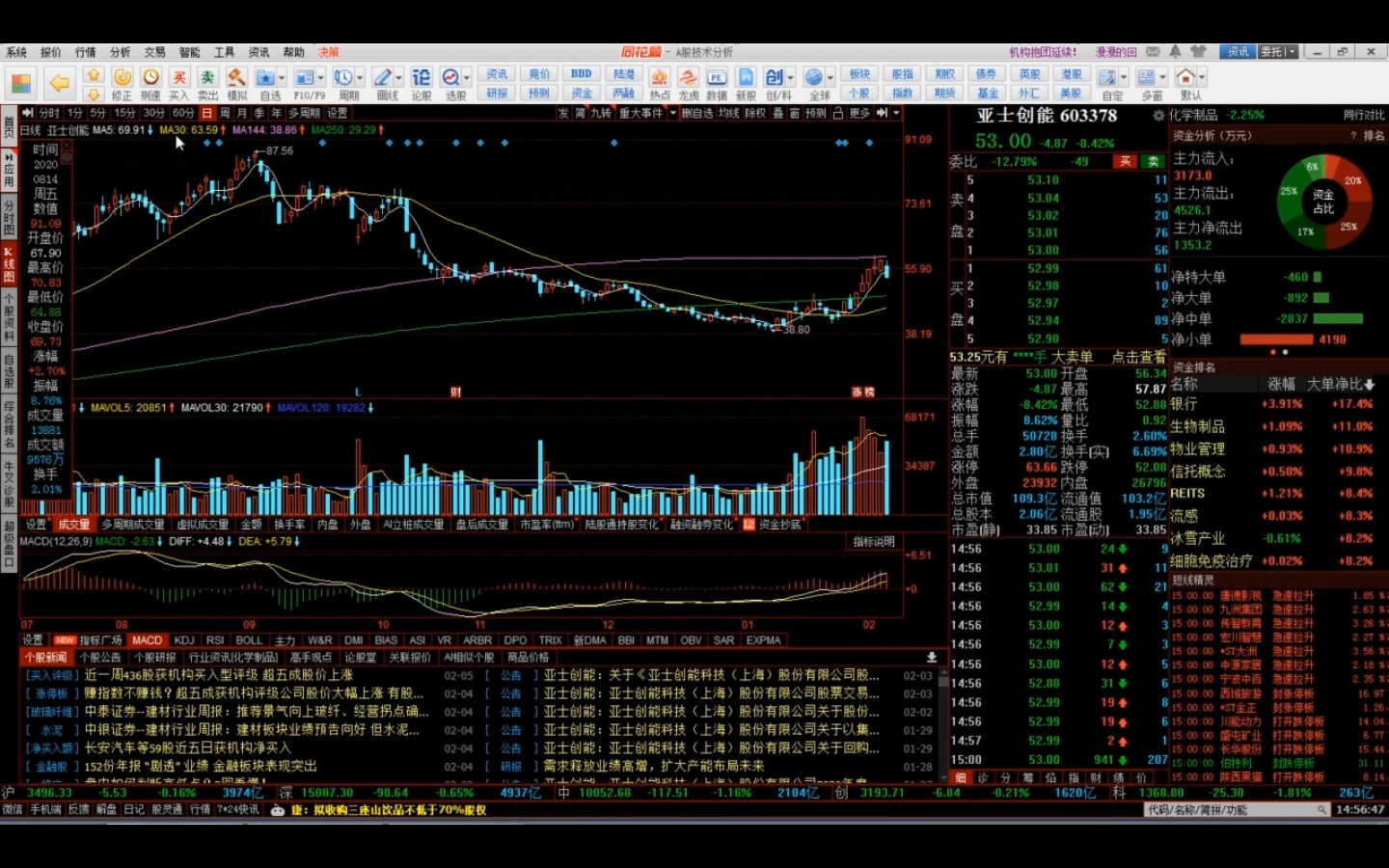Click the yellow back arrow icon
This screenshot has width=1389, height=868.
tap(59, 83)
